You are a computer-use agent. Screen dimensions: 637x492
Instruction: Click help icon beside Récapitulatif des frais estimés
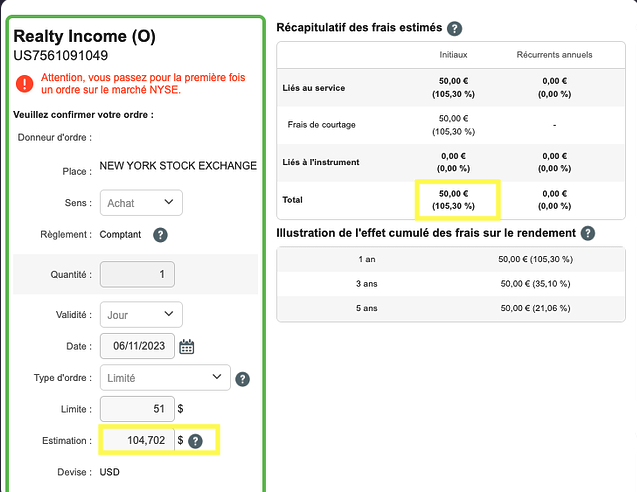[455, 29]
